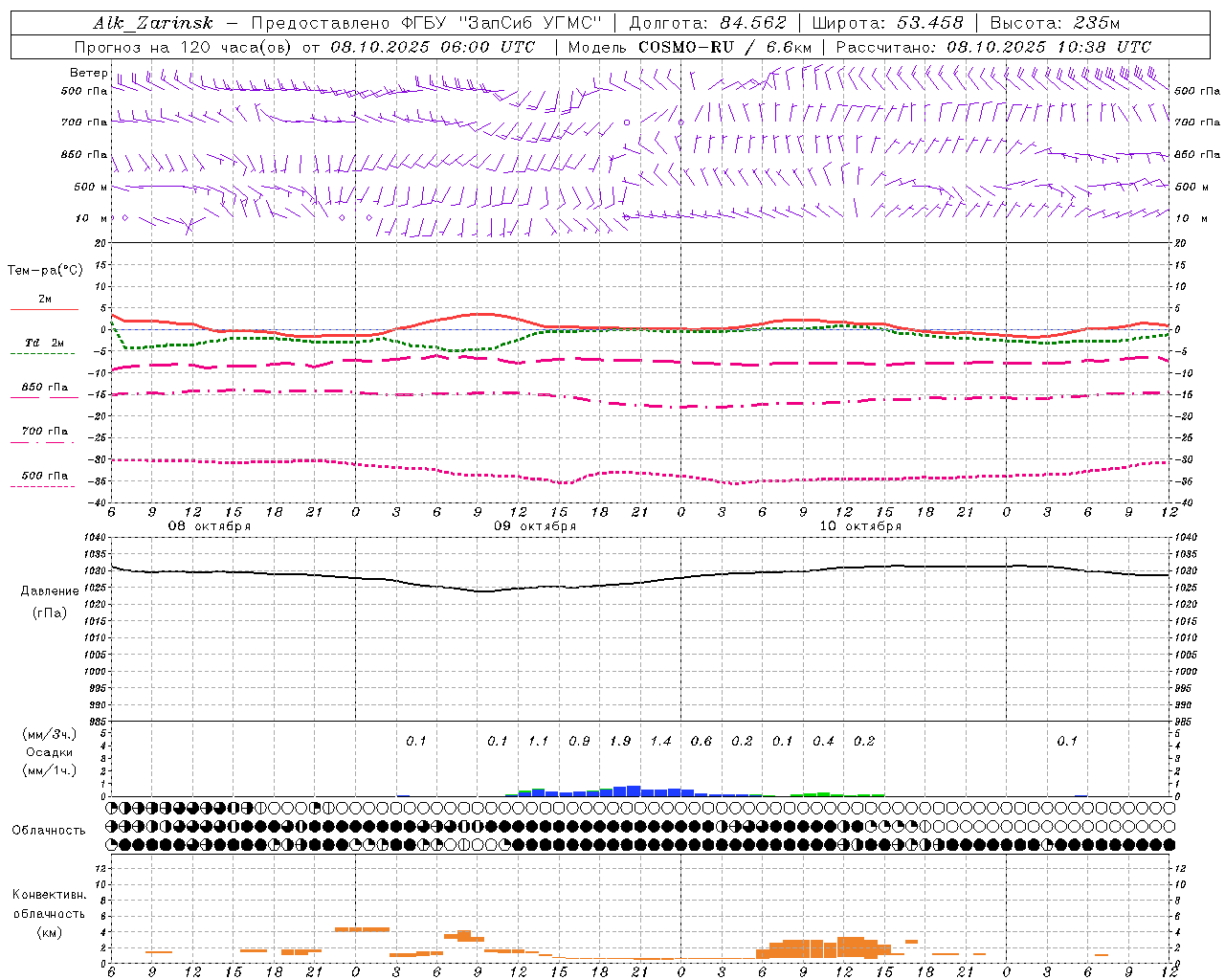Click the Тем-ра(°C) panel label
The image size is (1225, 980).
click(x=45, y=271)
